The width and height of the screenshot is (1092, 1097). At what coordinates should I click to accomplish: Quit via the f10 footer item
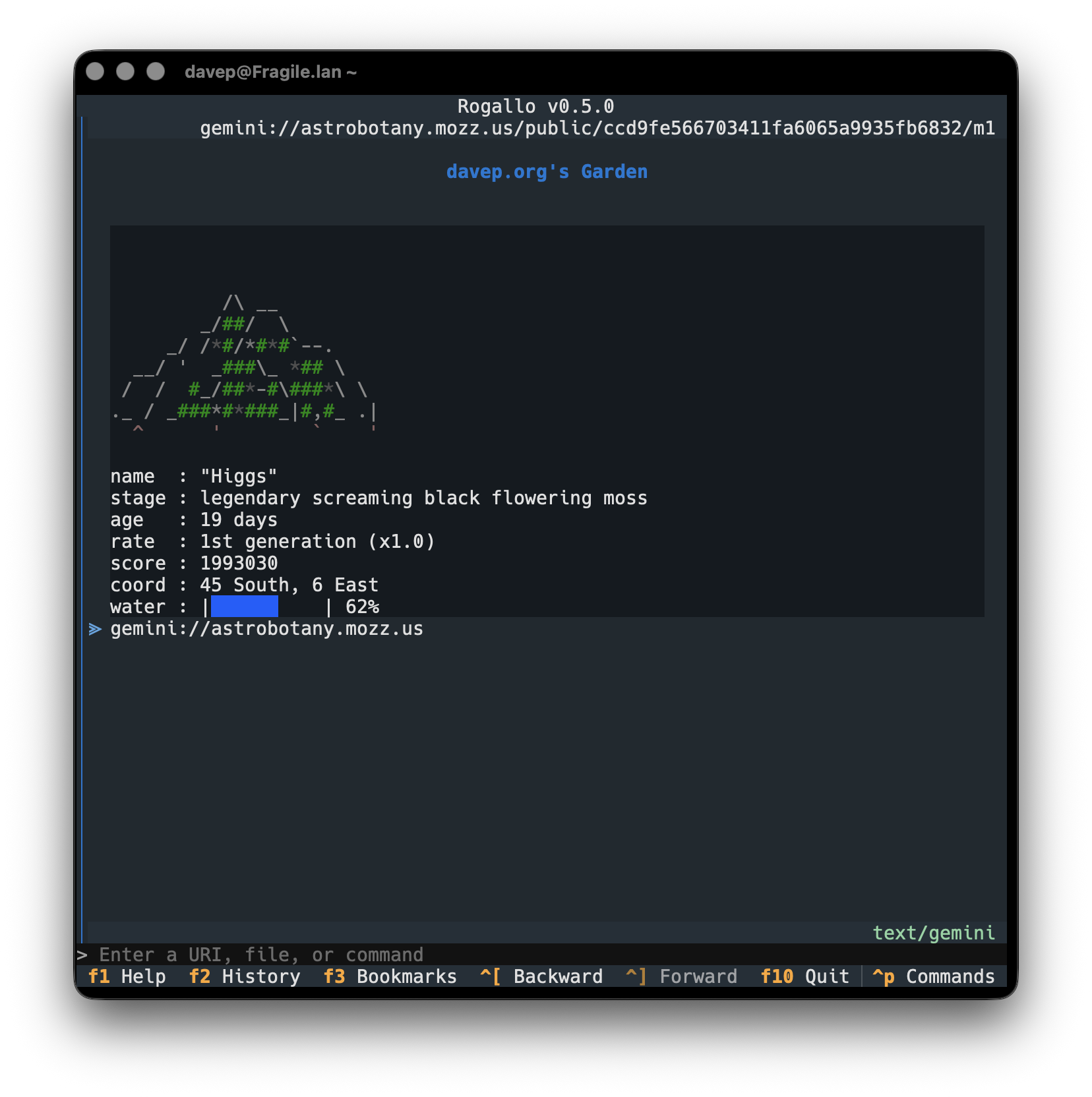[x=804, y=976]
